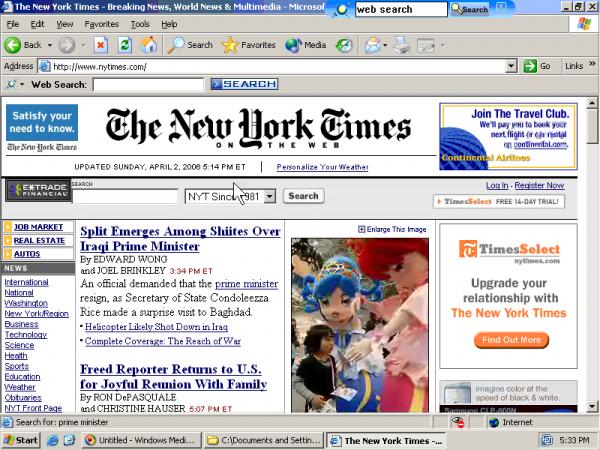Click the Enlarge This Image plus icon
600x450 pixels.
click(362, 229)
